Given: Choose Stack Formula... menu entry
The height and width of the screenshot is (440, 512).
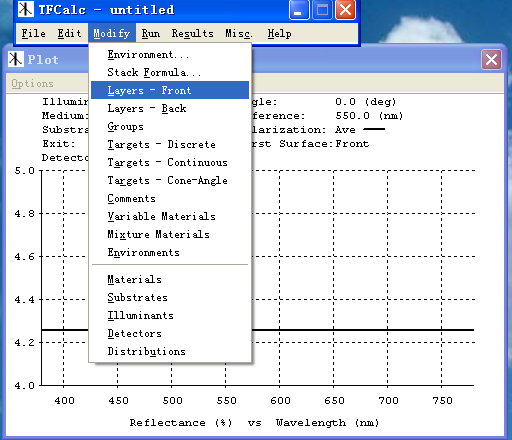Looking at the screenshot, I should pyautogui.click(x=170, y=72).
